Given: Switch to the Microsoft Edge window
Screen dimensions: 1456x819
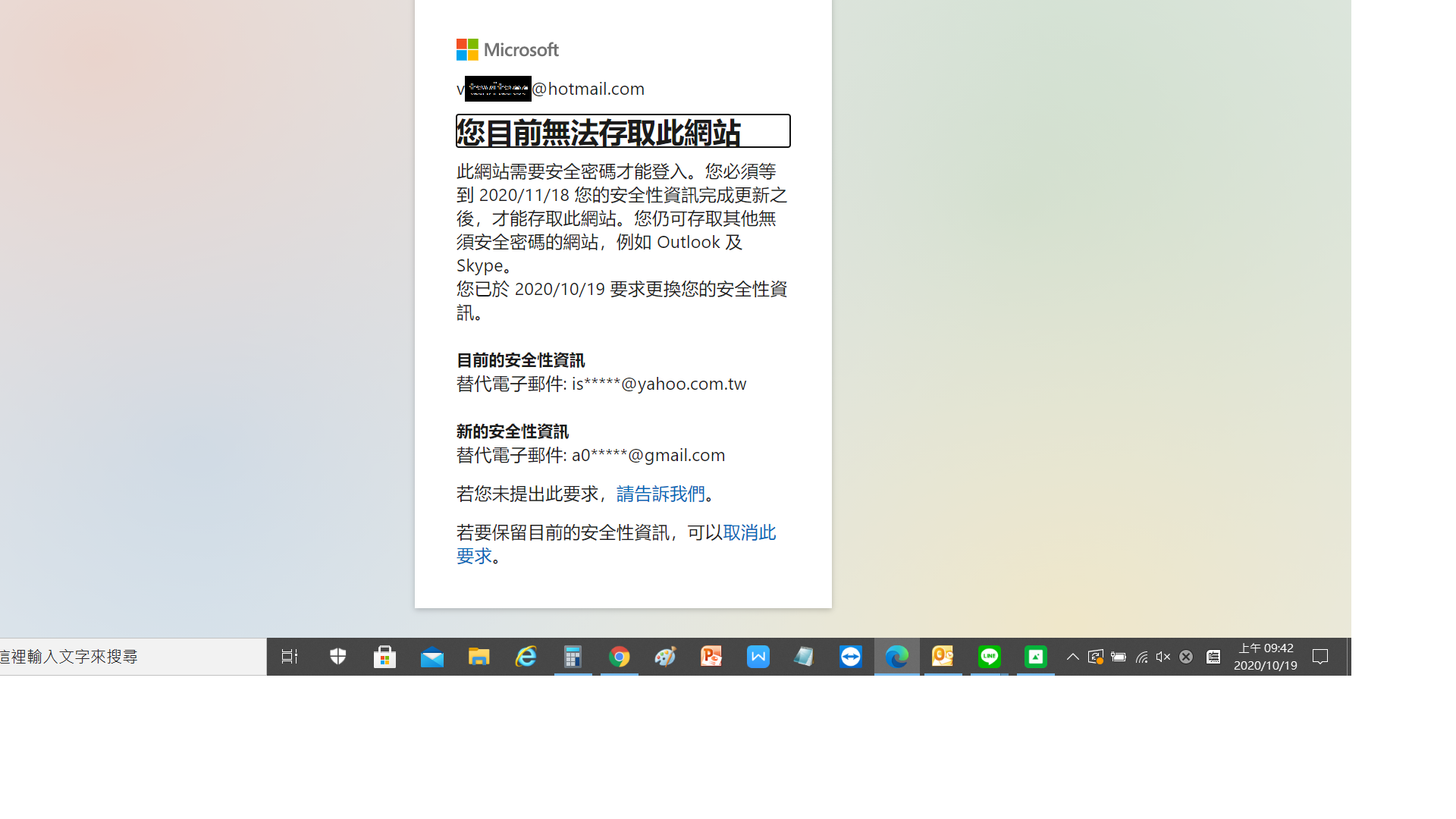Looking at the screenshot, I should tap(897, 657).
